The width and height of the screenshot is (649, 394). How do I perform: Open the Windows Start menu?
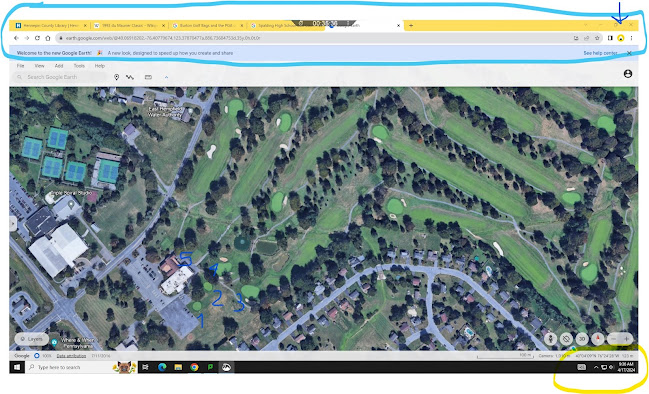click(x=17, y=367)
